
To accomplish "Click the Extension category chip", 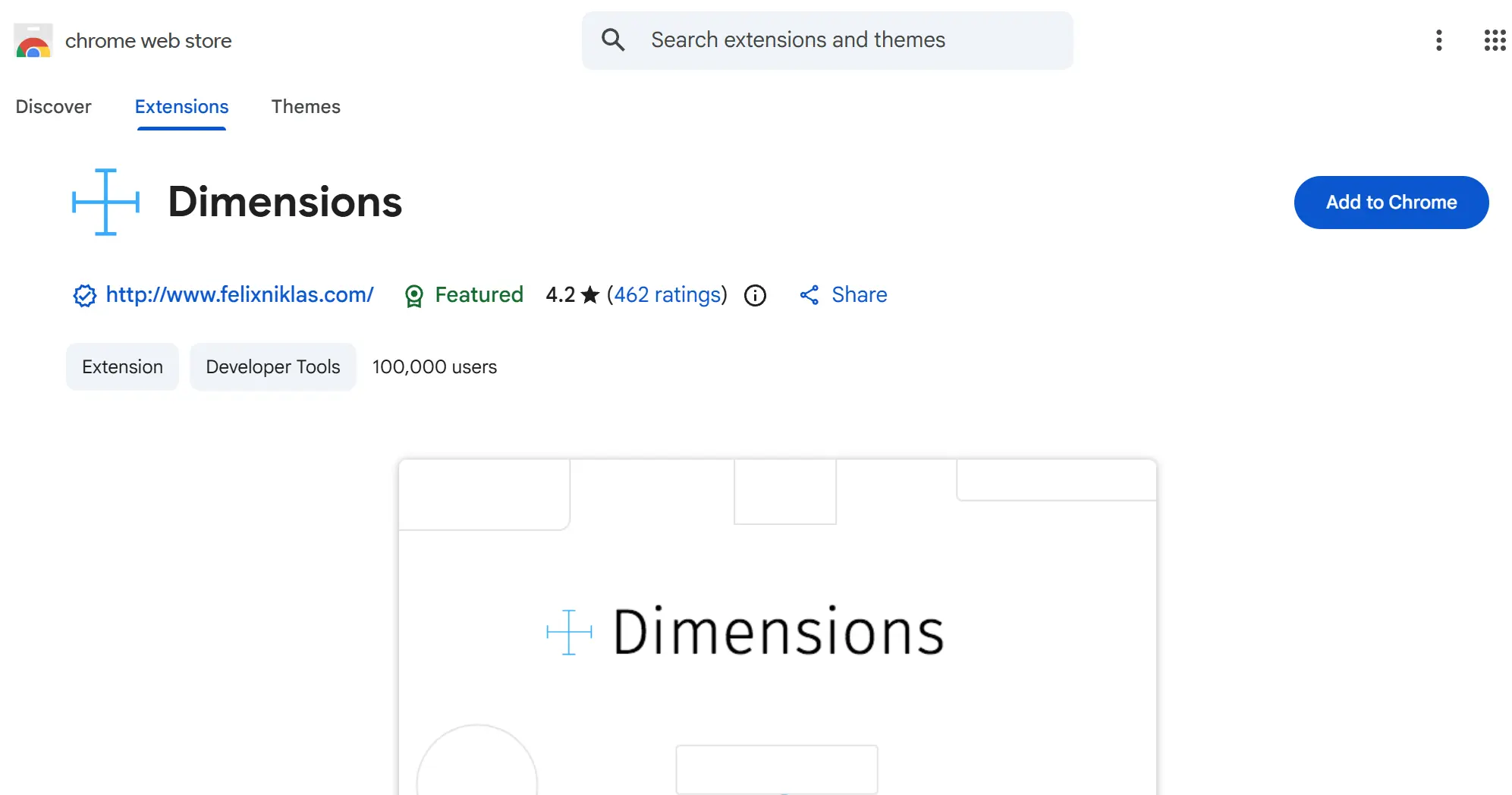I will [x=122, y=367].
